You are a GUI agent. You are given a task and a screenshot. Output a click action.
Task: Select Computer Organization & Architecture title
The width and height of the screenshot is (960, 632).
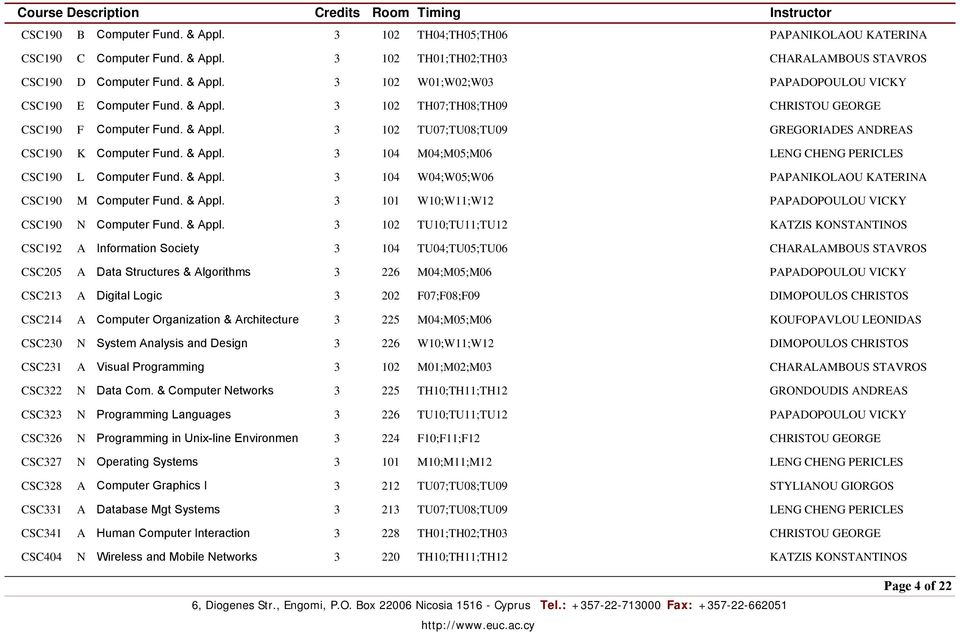(x=198, y=320)
